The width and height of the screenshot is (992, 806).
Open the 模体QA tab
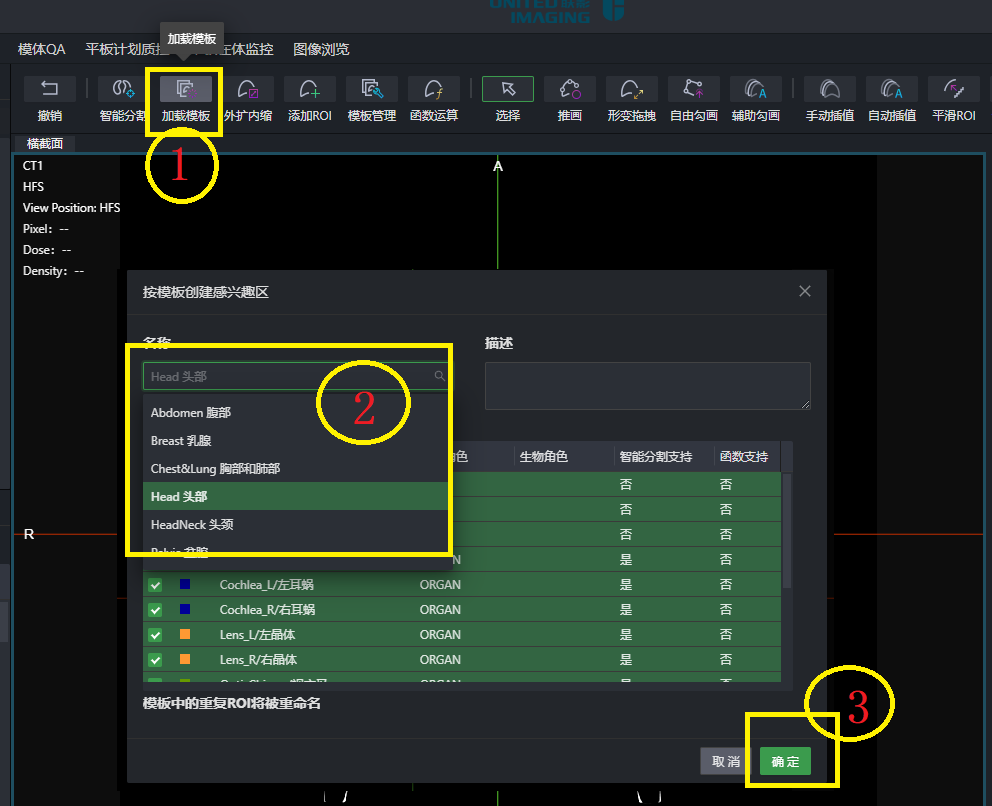42,49
